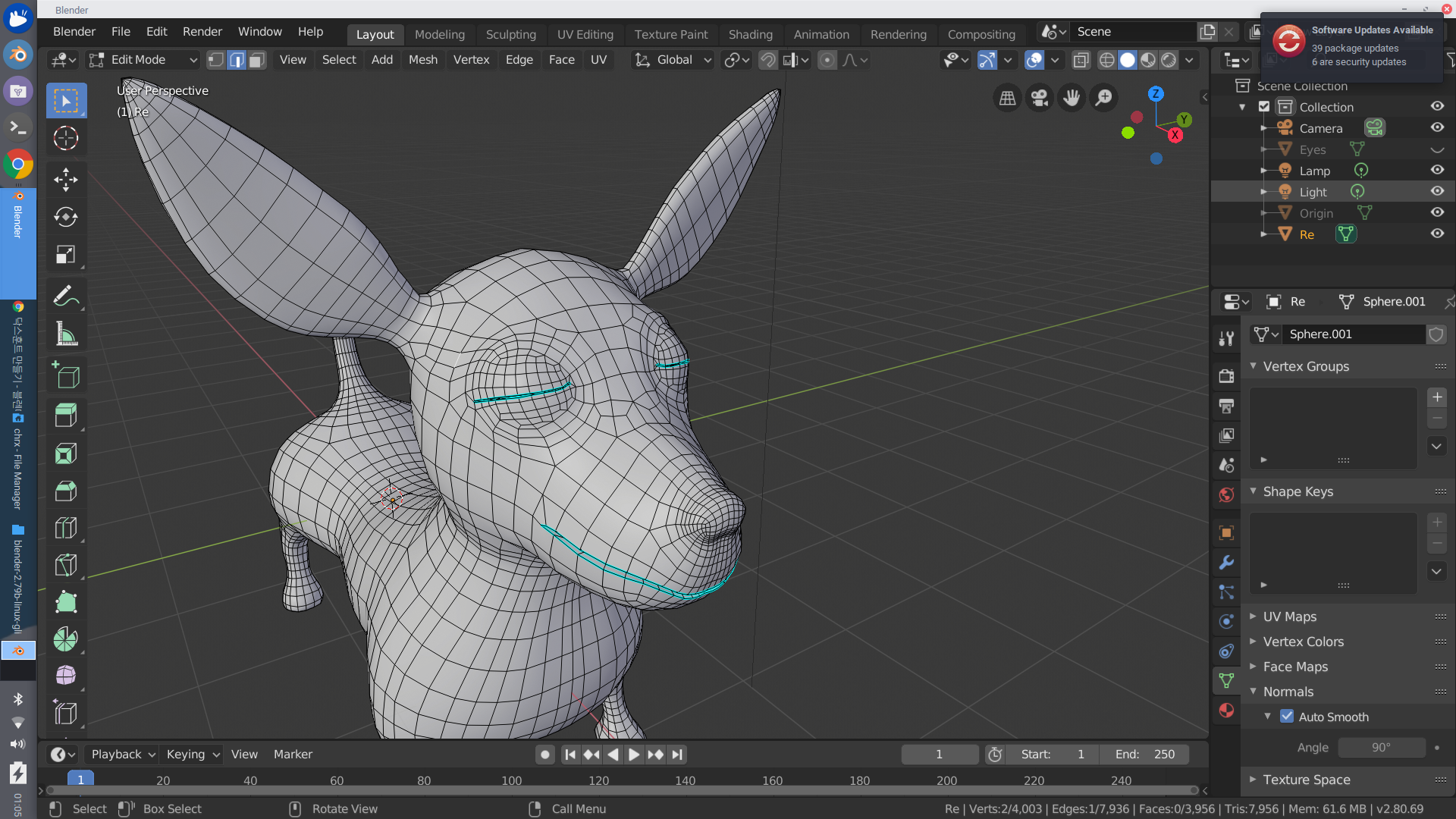
Task: Toggle camera view in viewport
Action: click(x=1040, y=98)
